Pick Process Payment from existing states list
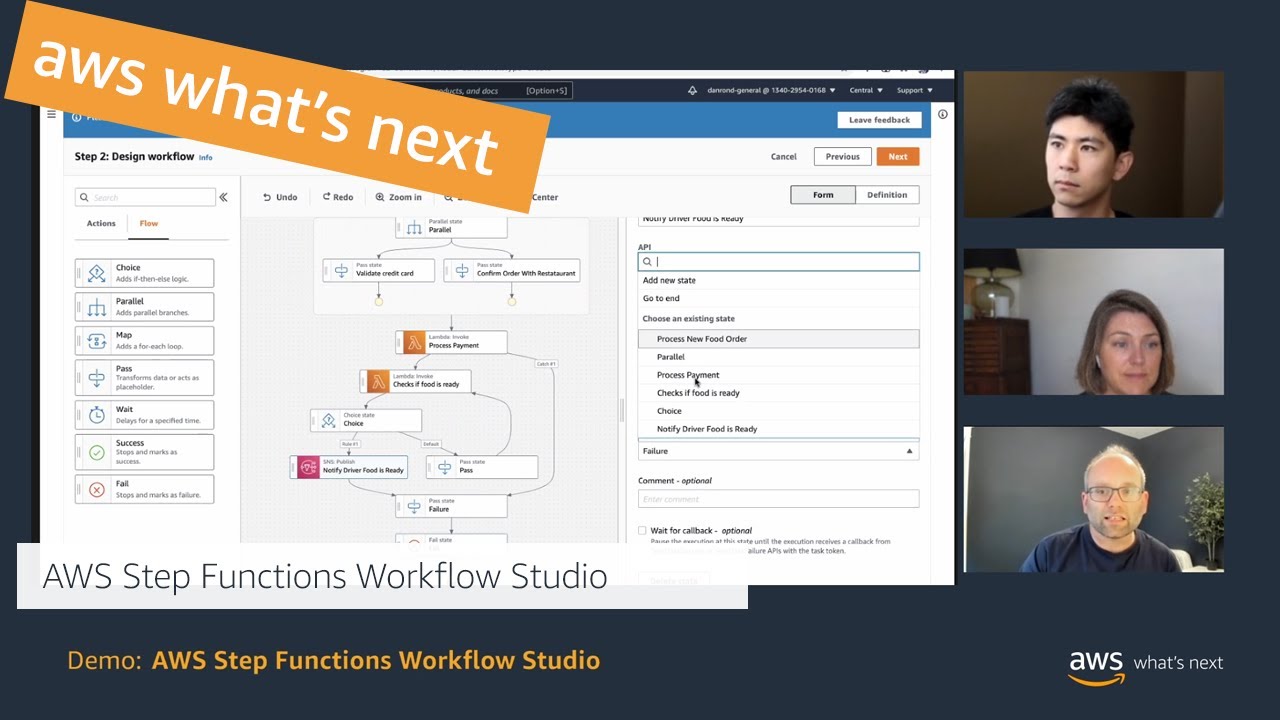Image resolution: width=1280 pixels, height=720 pixels. pos(778,375)
